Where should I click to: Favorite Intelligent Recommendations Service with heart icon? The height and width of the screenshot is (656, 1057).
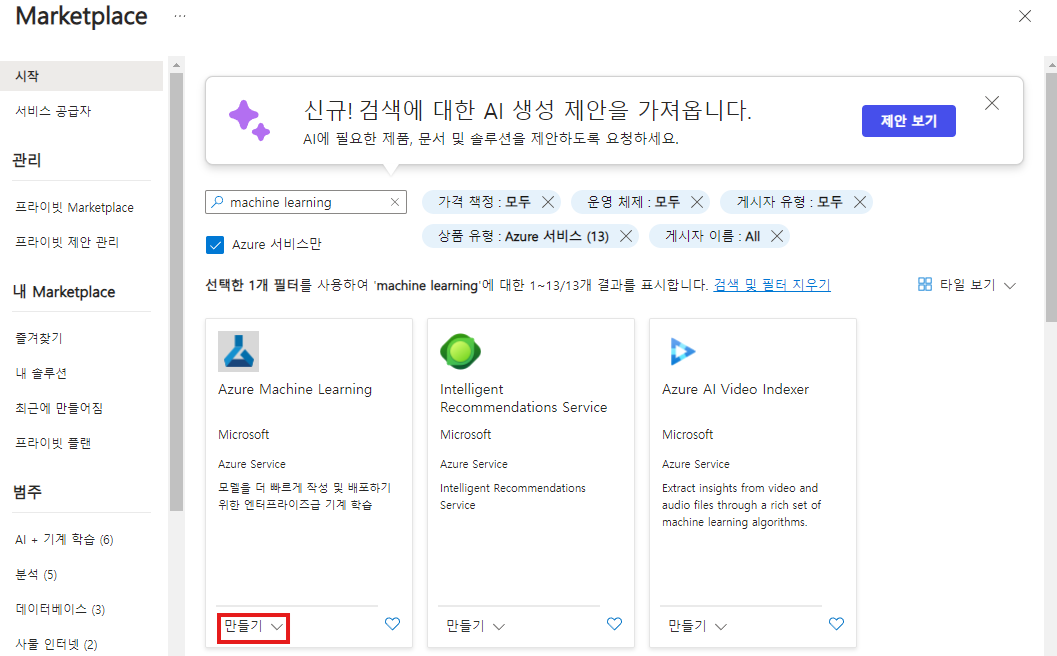coord(614,624)
